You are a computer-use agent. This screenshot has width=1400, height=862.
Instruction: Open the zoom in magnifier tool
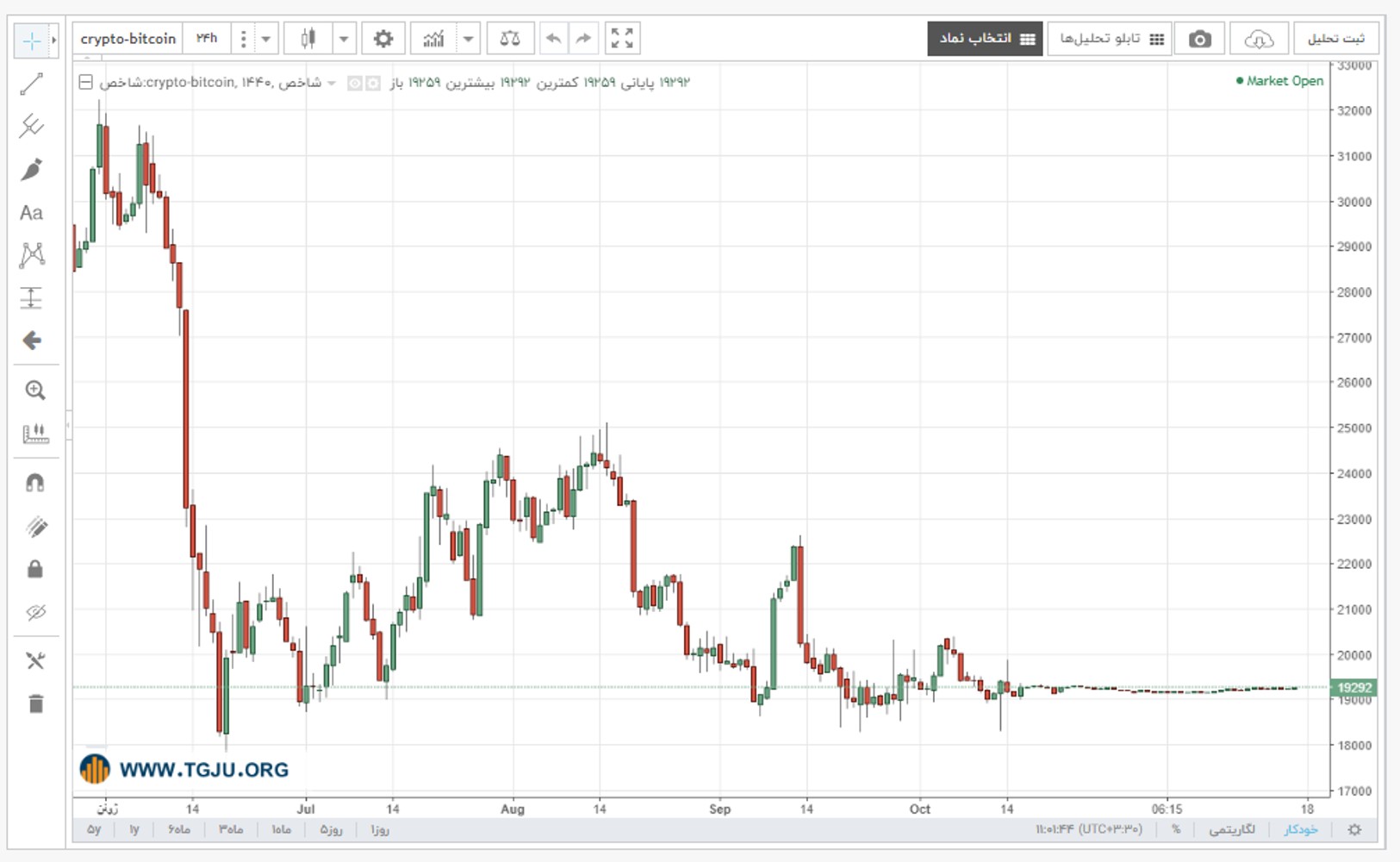coord(34,390)
